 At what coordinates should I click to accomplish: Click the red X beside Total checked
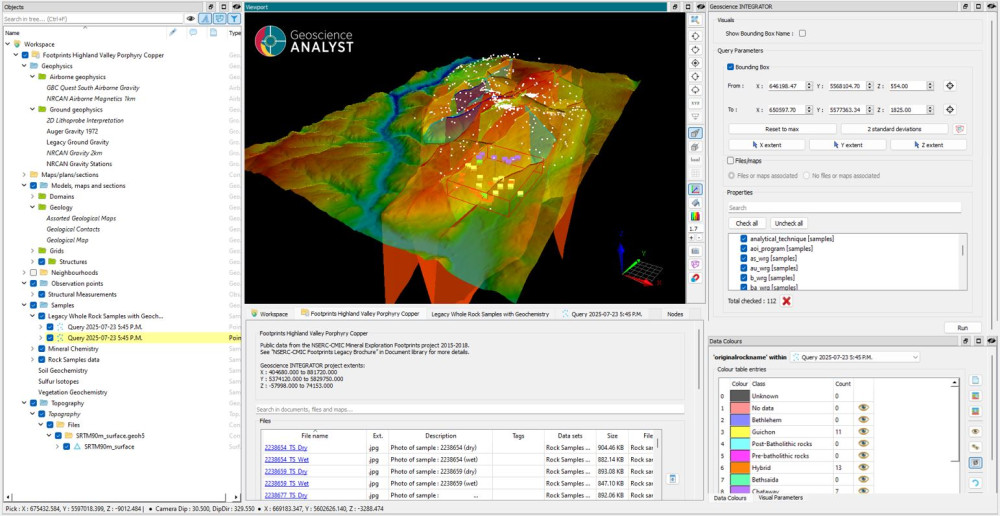coord(787,301)
